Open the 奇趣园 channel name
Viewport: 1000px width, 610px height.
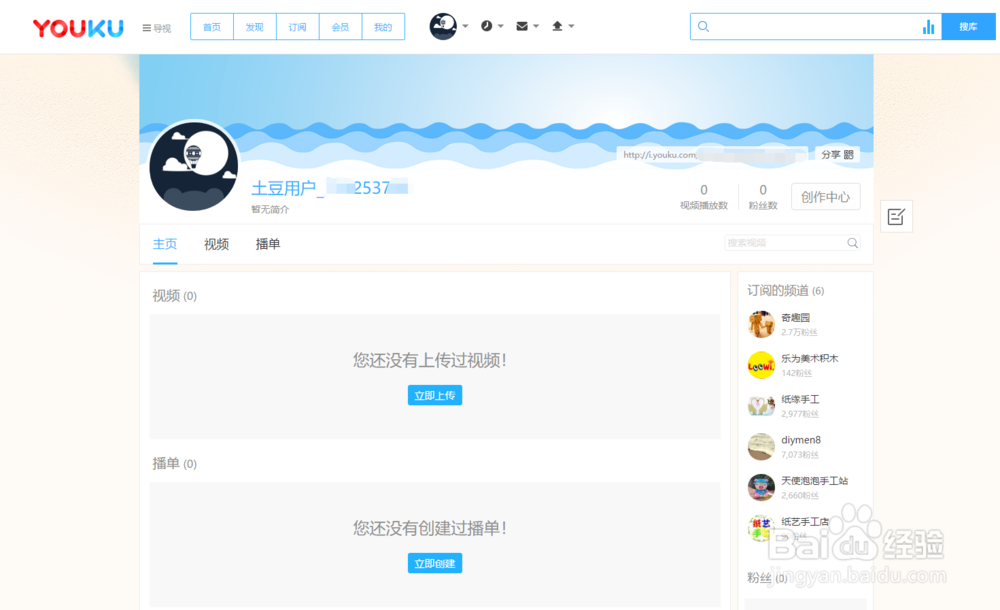795,318
